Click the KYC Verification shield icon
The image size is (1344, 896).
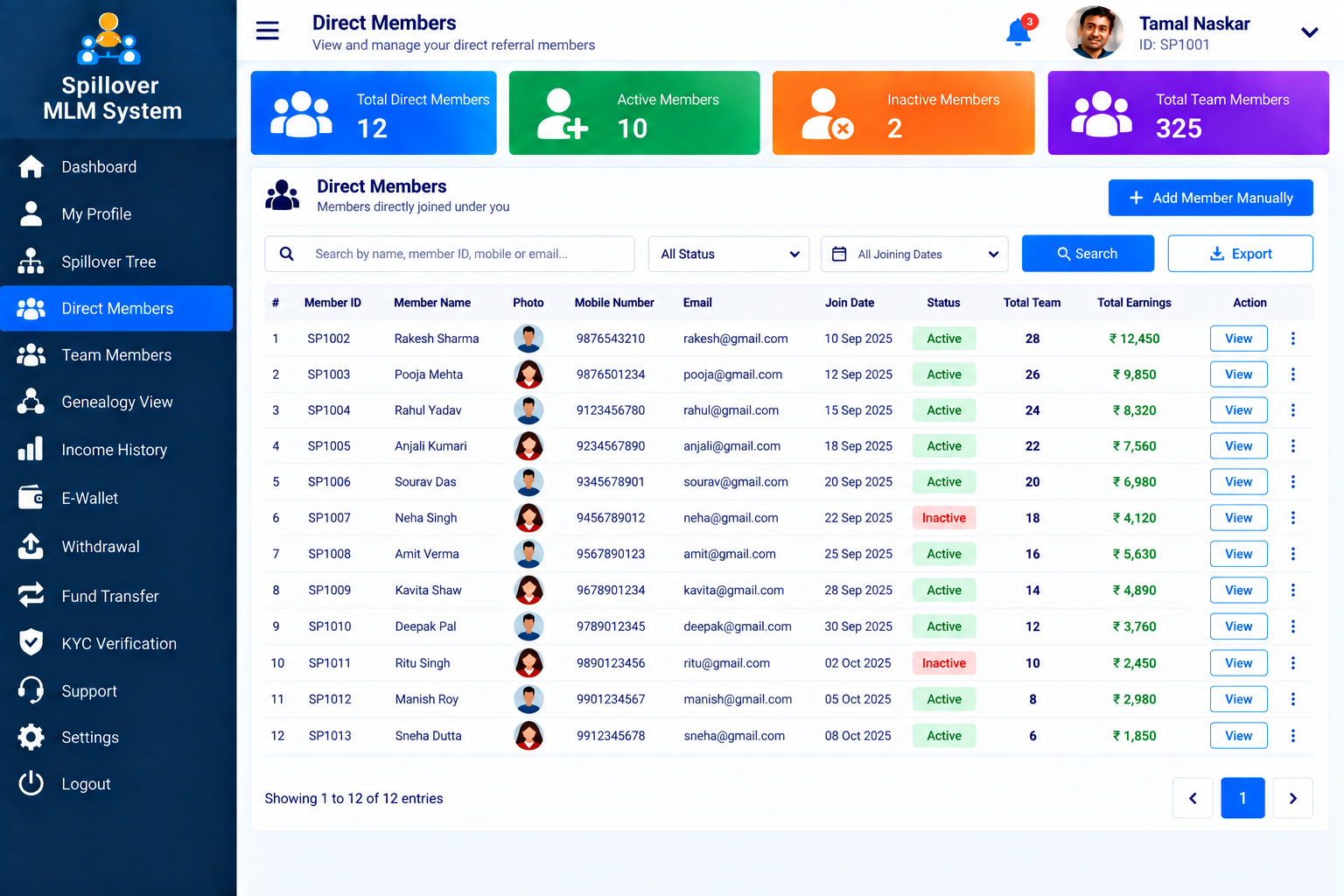31,642
